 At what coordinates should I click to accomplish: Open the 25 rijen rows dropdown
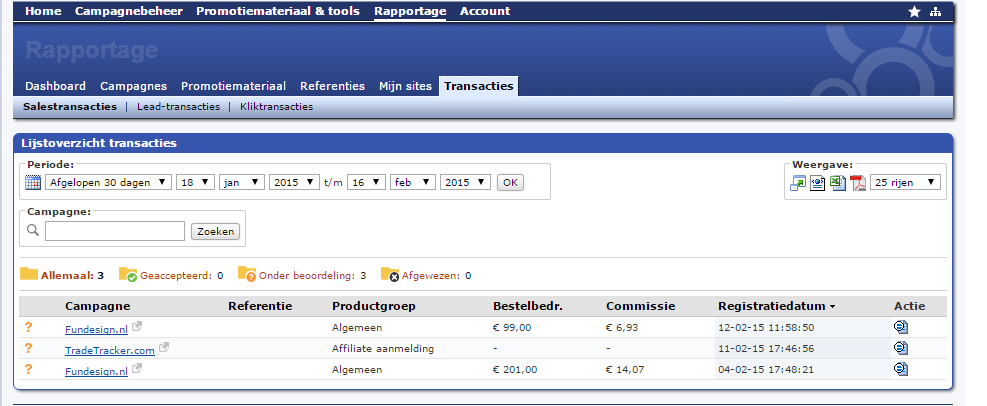905,183
